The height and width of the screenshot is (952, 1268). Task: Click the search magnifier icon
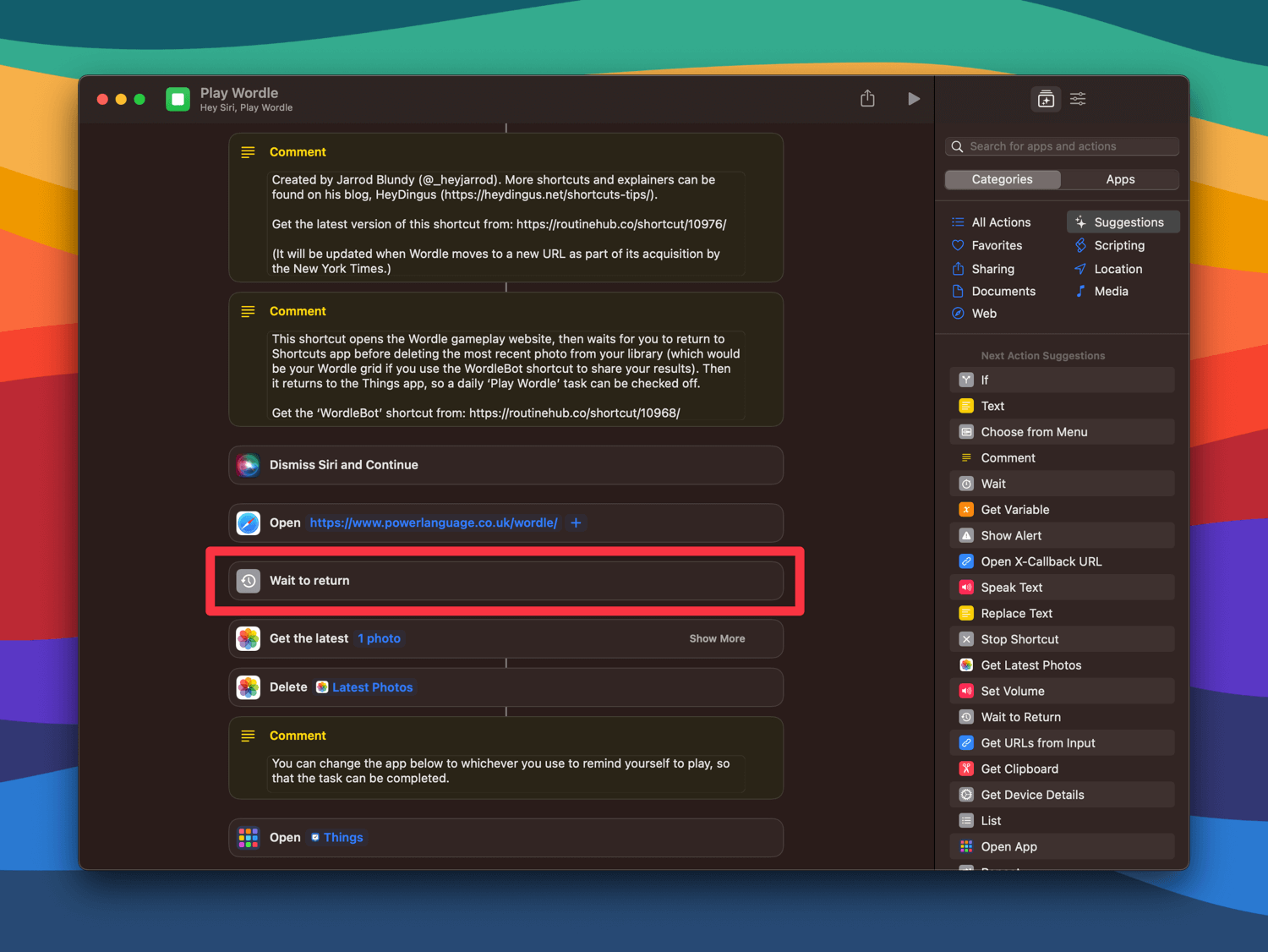(957, 146)
